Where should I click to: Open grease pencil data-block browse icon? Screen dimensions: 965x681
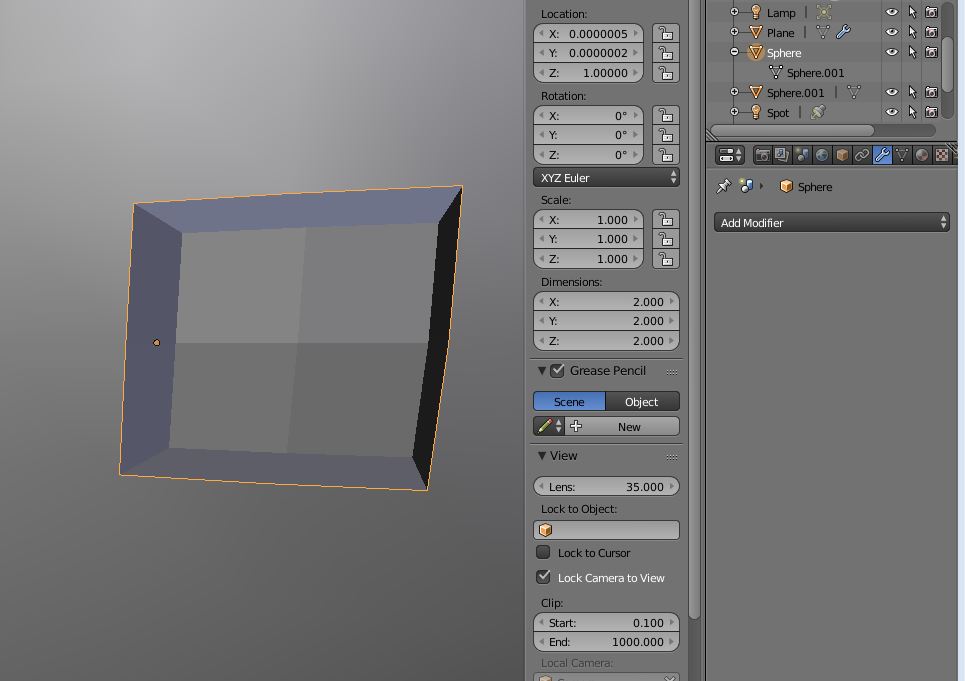click(549, 426)
